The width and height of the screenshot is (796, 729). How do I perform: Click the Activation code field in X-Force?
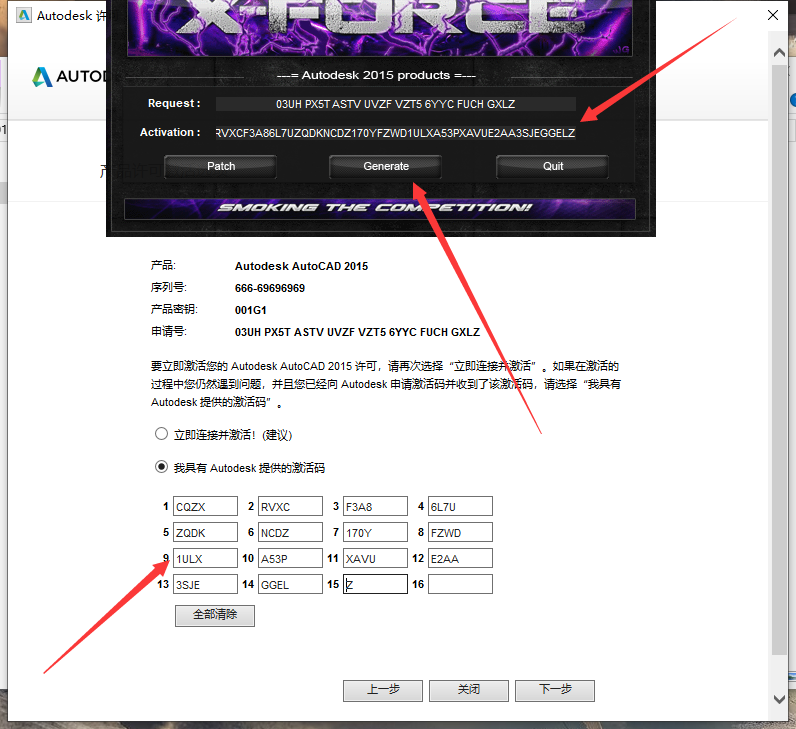[395, 133]
